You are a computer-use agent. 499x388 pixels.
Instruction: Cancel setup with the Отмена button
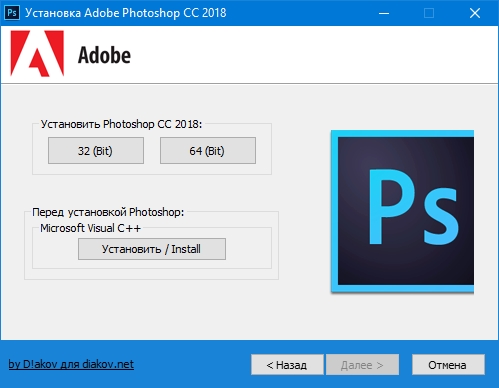tap(448, 365)
